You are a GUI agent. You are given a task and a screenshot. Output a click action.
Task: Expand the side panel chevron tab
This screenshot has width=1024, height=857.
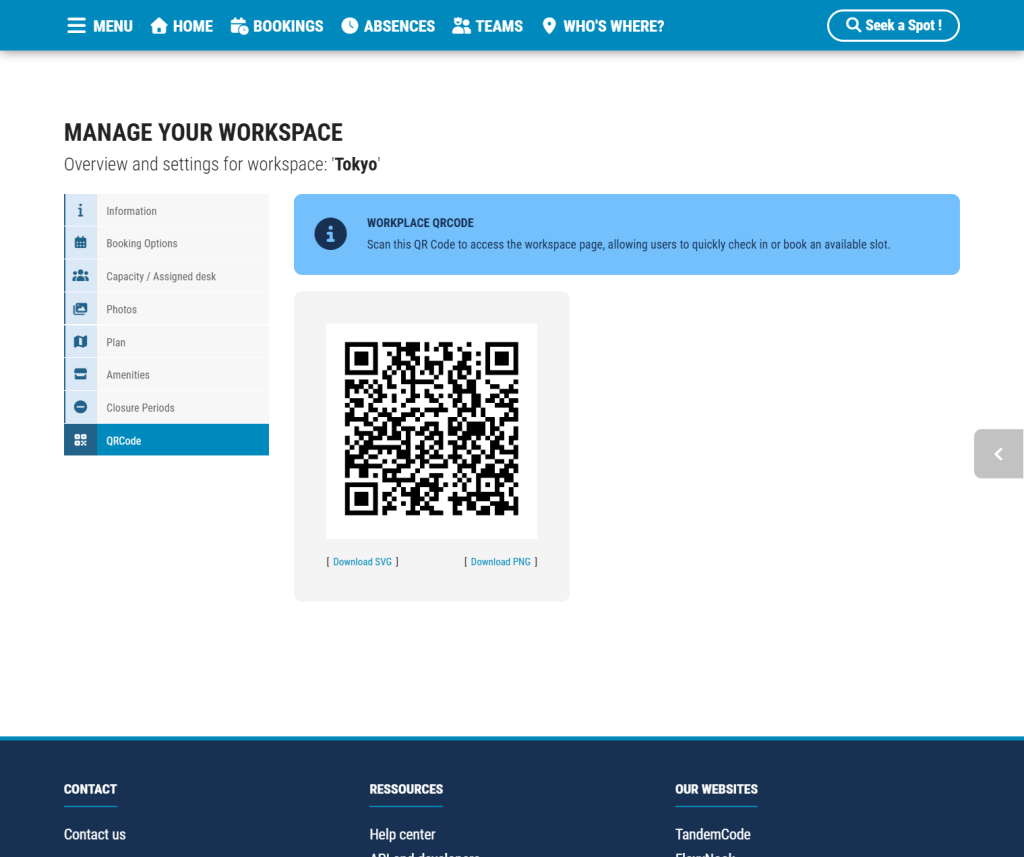pyautogui.click(x=999, y=454)
